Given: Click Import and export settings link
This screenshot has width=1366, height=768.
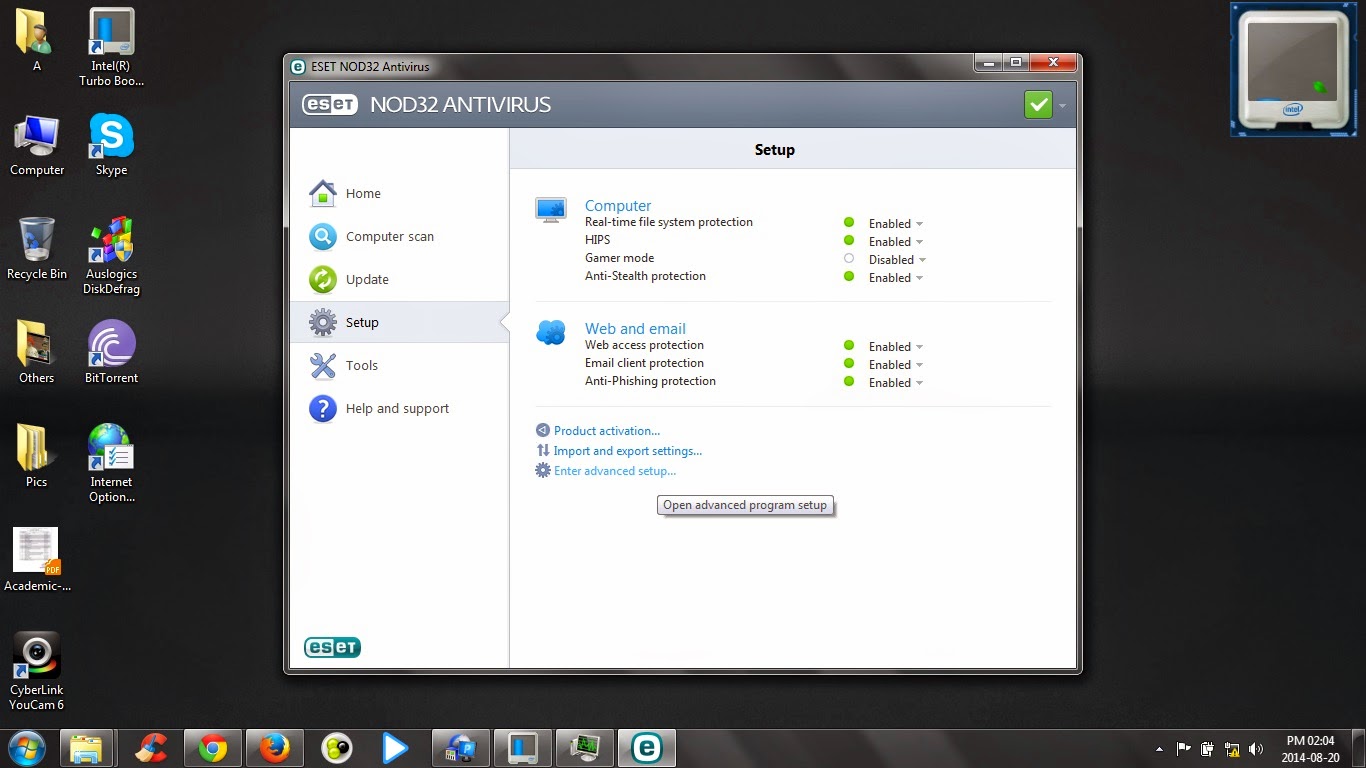Looking at the screenshot, I should click(x=628, y=451).
